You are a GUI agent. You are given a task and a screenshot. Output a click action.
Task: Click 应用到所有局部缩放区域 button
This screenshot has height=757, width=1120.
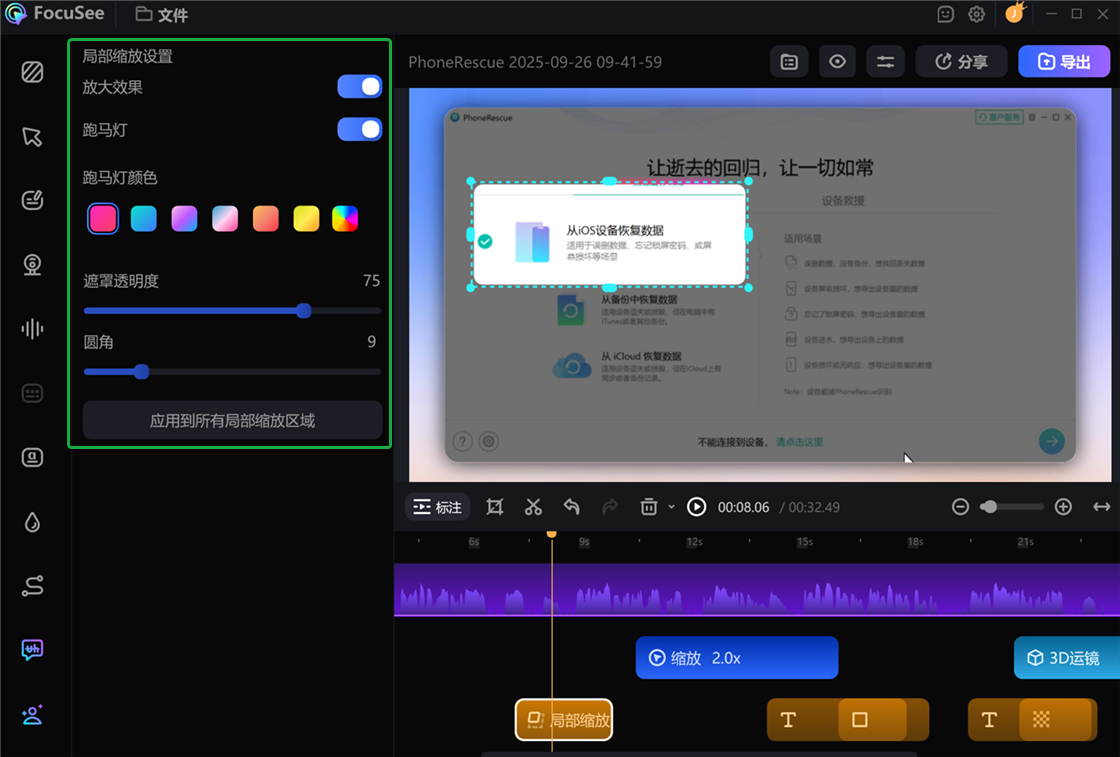[x=233, y=421]
